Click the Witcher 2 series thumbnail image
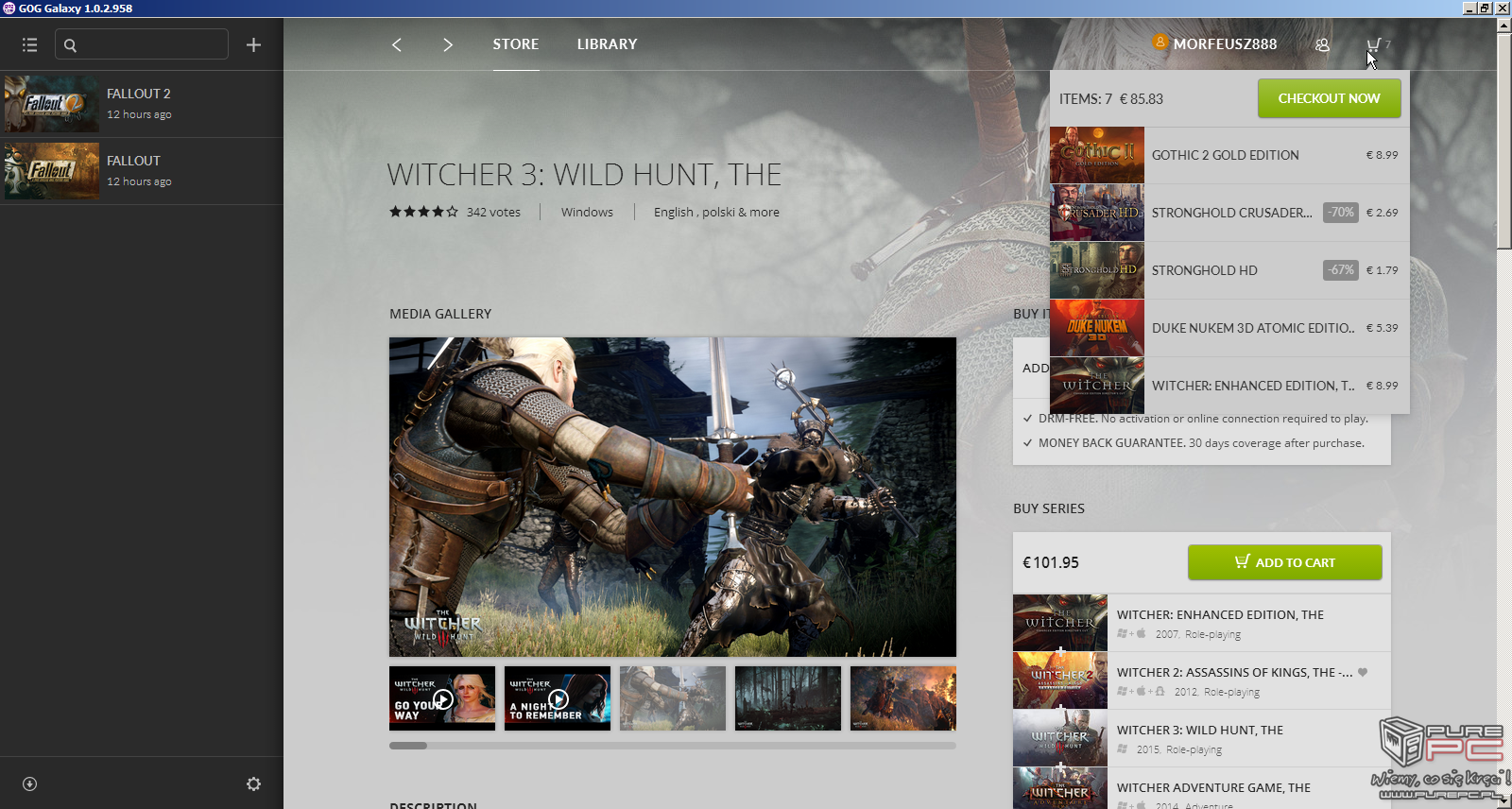 tap(1060, 680)
